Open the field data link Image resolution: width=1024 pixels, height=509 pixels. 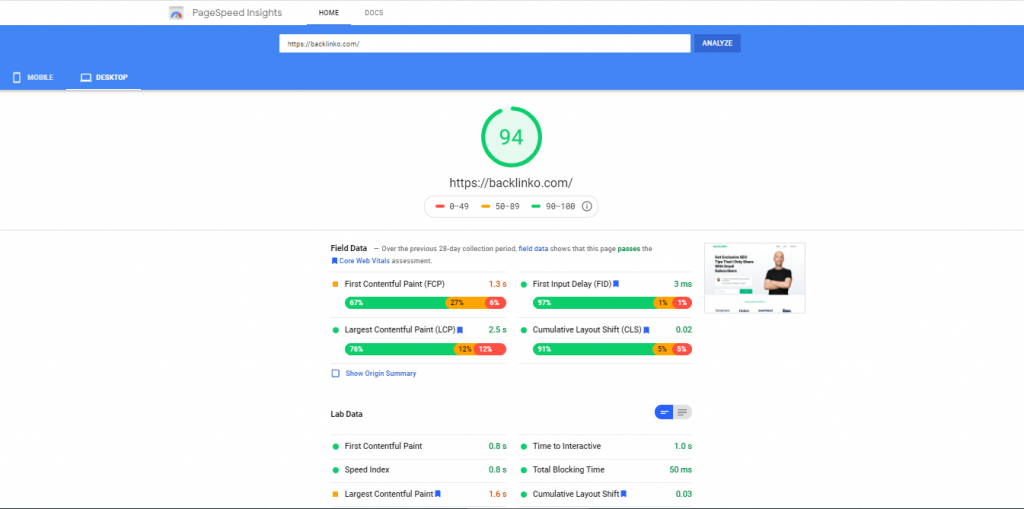533,249
